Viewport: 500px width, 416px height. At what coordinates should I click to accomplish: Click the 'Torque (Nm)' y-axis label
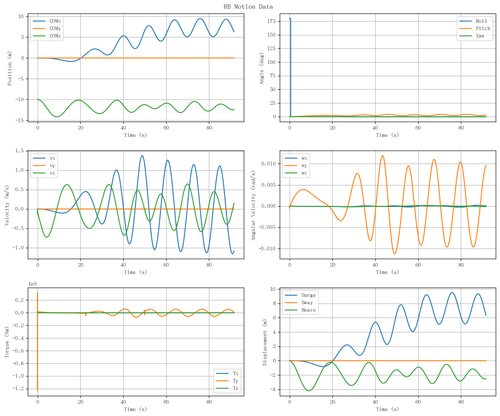pyautogui.click(x=7, y=342)
